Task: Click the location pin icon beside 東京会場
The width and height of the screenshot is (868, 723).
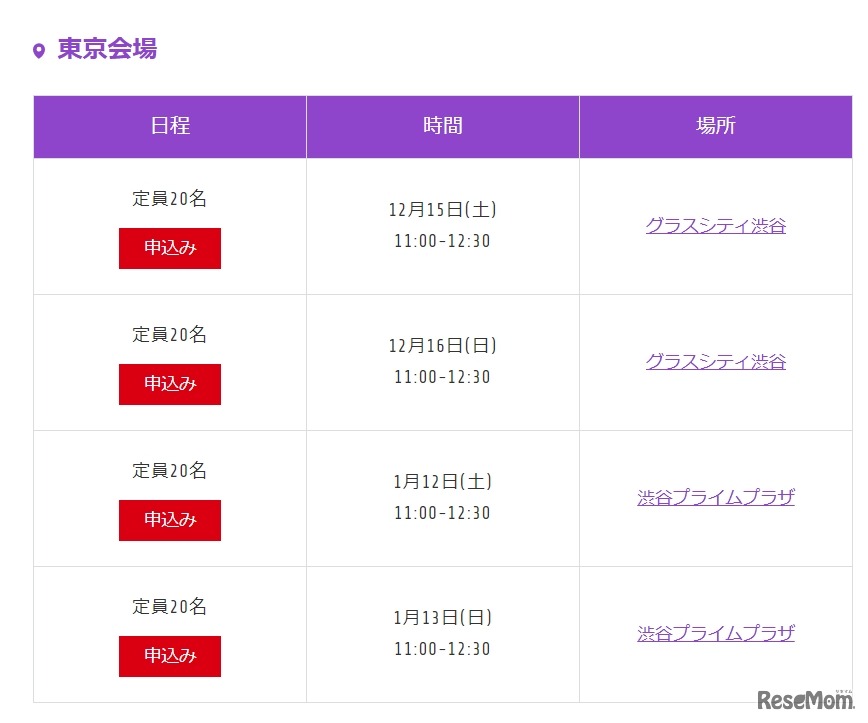Action: 39,51
